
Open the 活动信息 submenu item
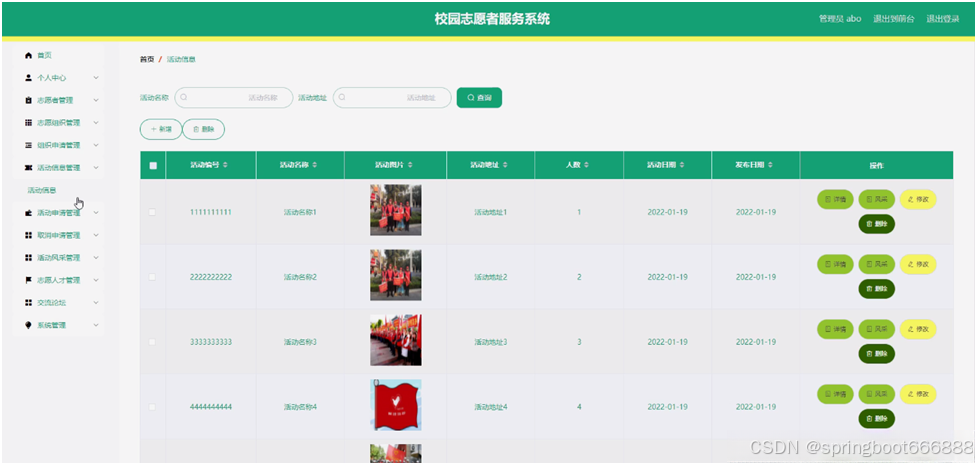pyautogui.click(x=42, y=190)
